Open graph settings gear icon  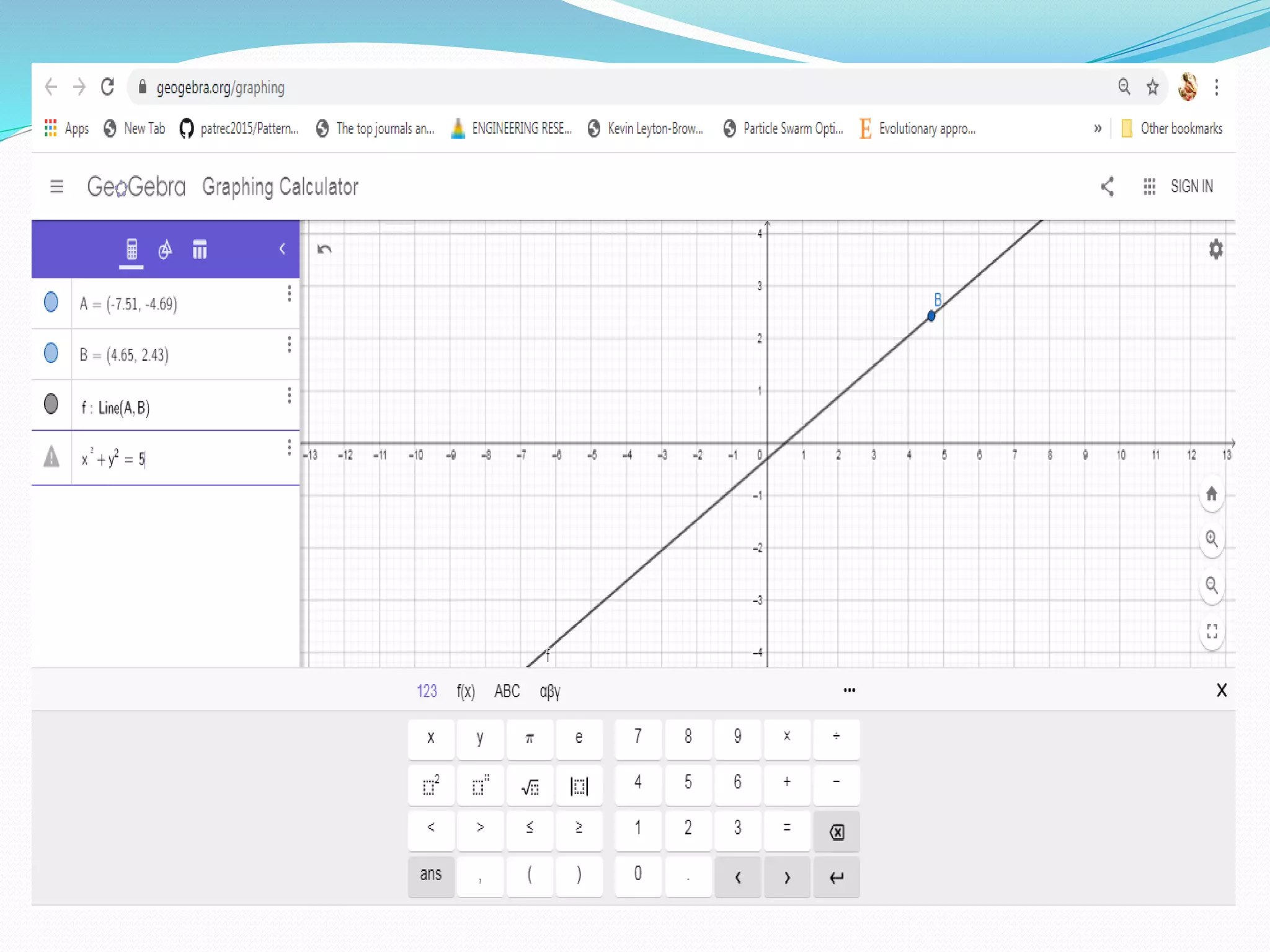click(1215, 250)
